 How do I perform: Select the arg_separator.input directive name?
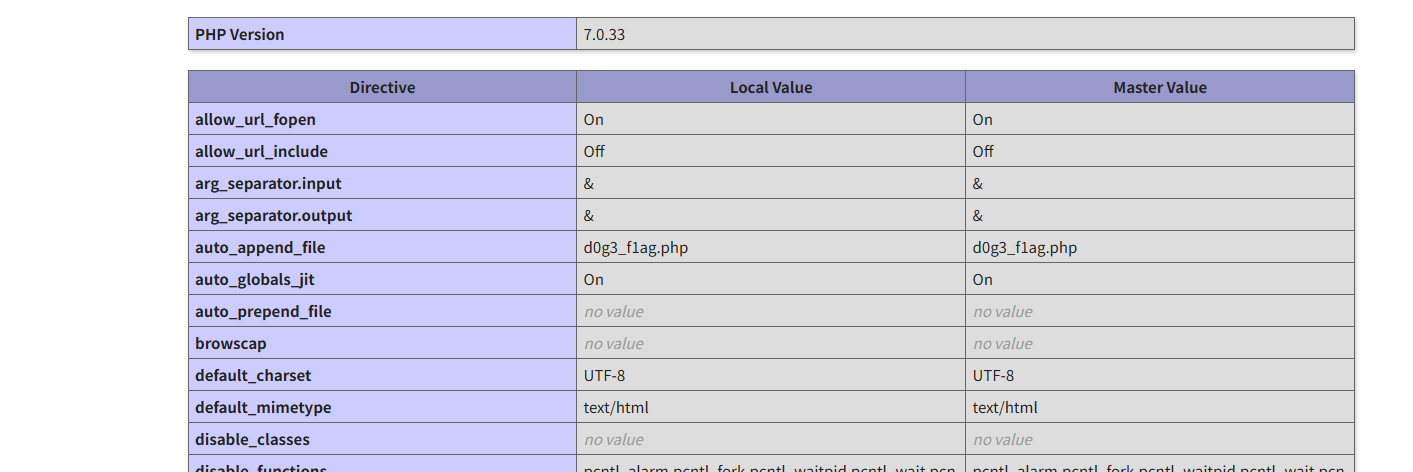(268, 183)
